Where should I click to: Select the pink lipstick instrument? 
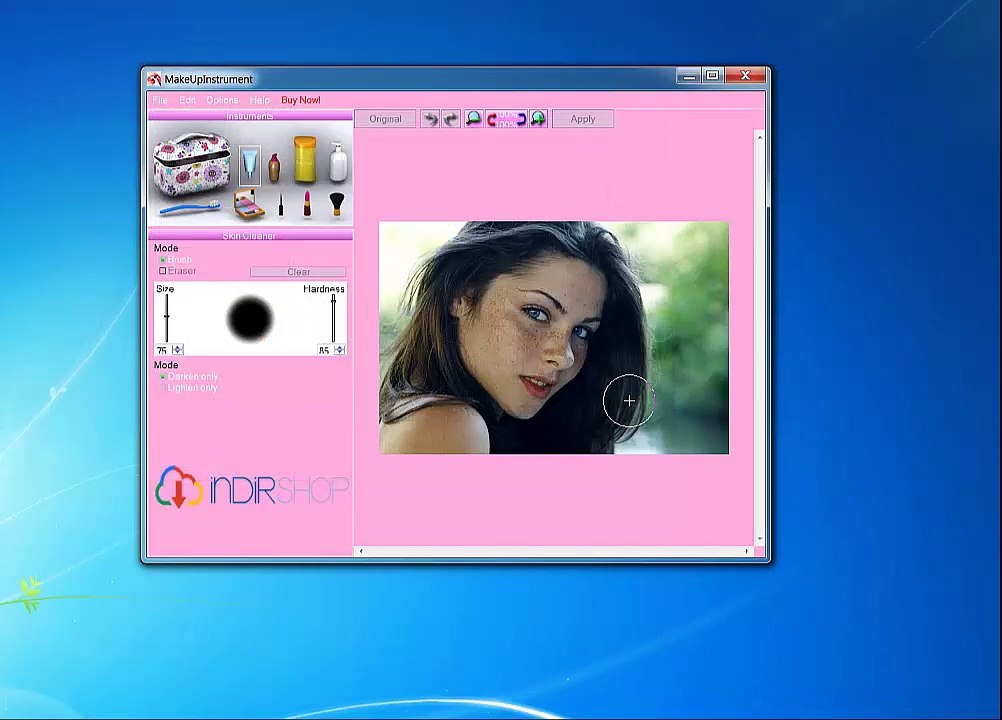[x=307, y=204]
